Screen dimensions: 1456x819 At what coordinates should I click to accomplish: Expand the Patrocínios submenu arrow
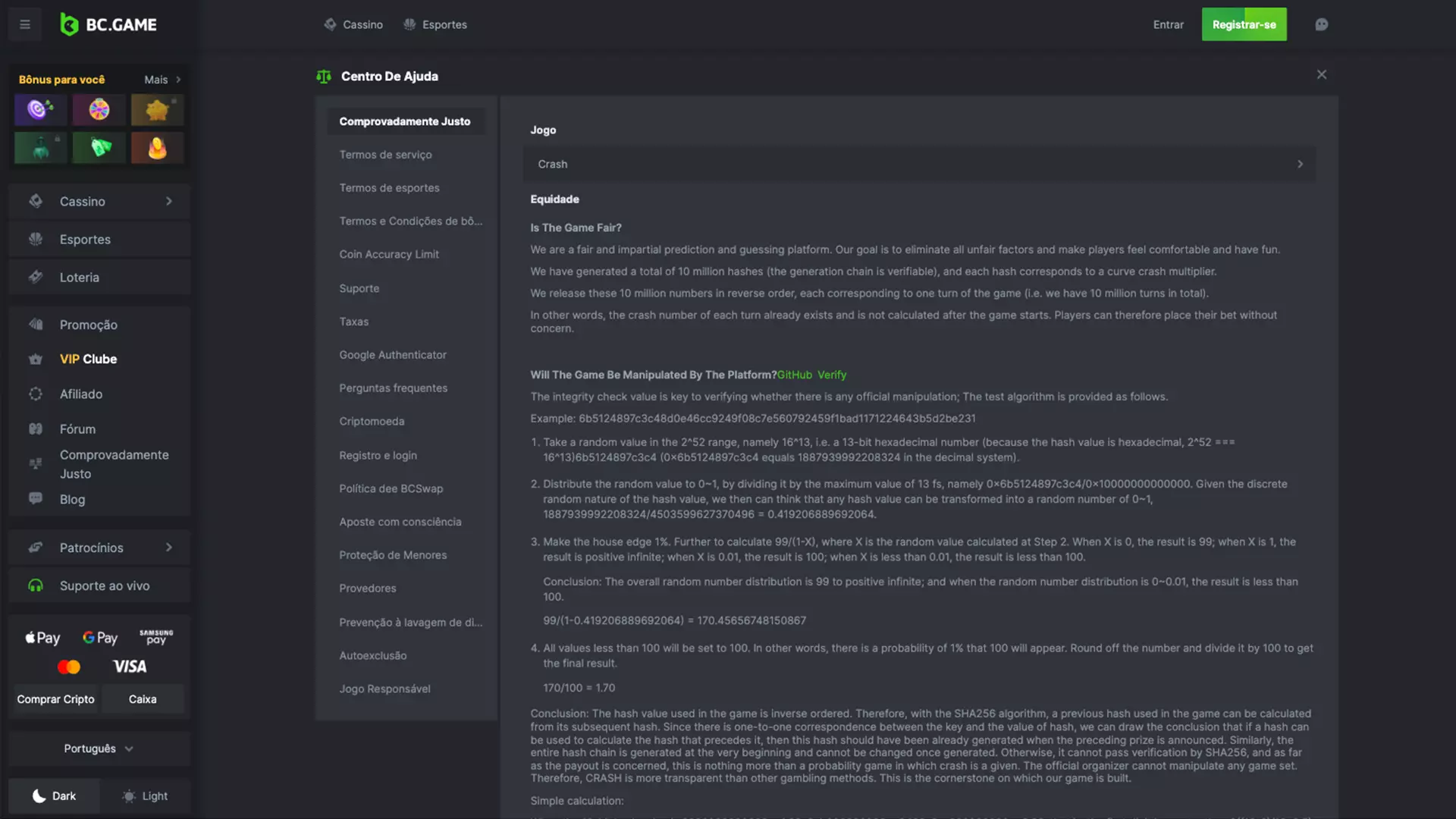tap(169, 548)
